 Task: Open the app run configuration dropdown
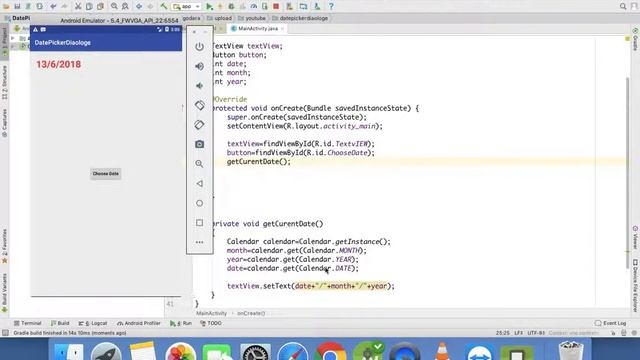(187, 7)
